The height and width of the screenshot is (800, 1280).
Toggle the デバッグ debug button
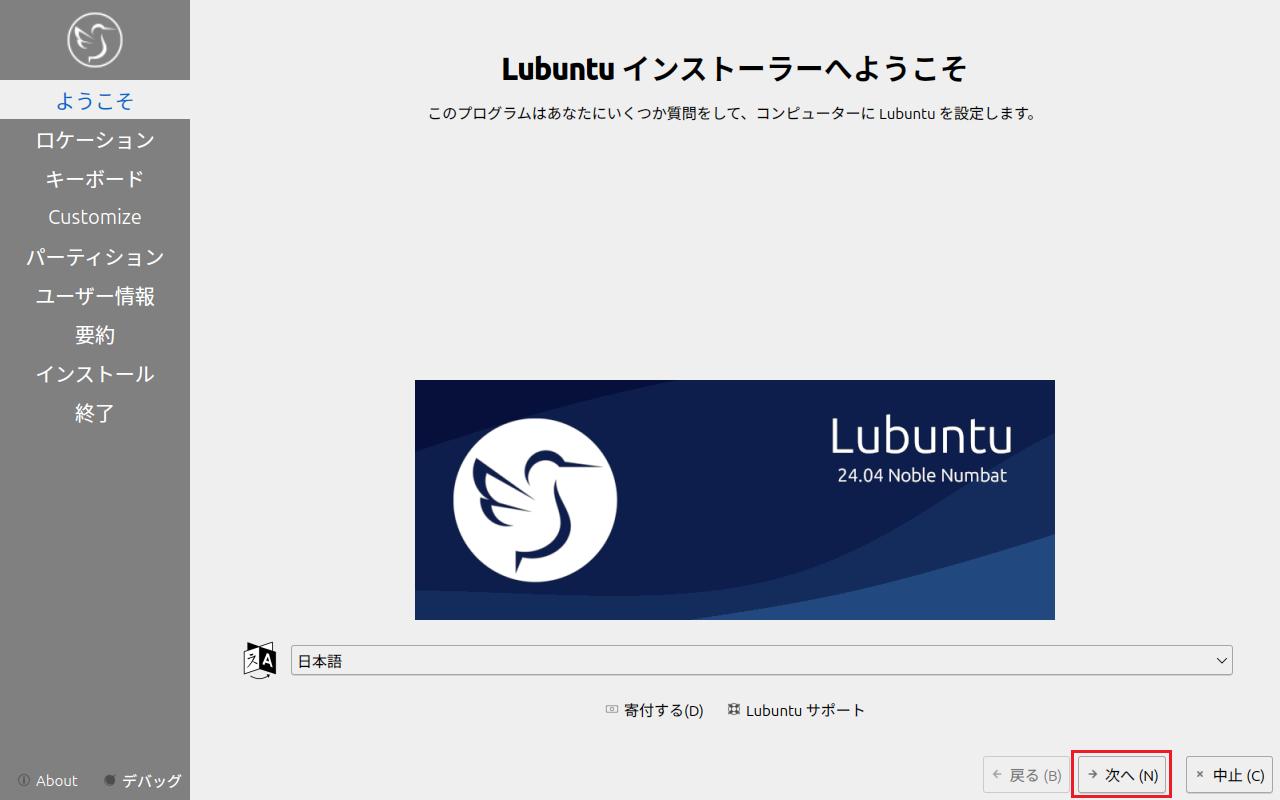[x=143, y=781]
